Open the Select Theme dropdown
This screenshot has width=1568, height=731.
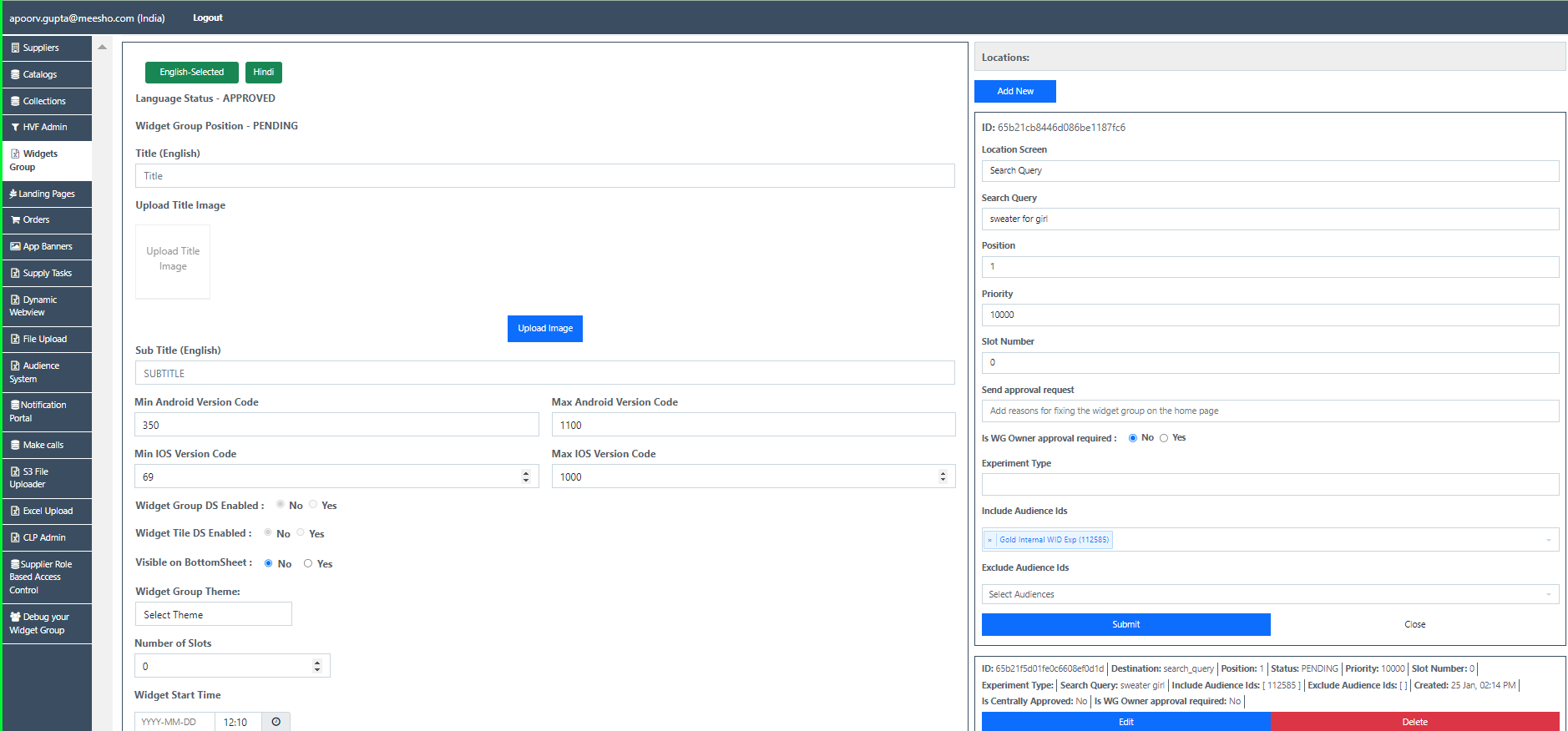click(x=214, y=614)
